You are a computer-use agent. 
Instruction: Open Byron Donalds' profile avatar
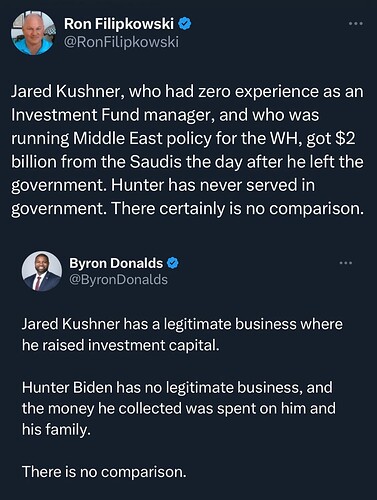42,271
